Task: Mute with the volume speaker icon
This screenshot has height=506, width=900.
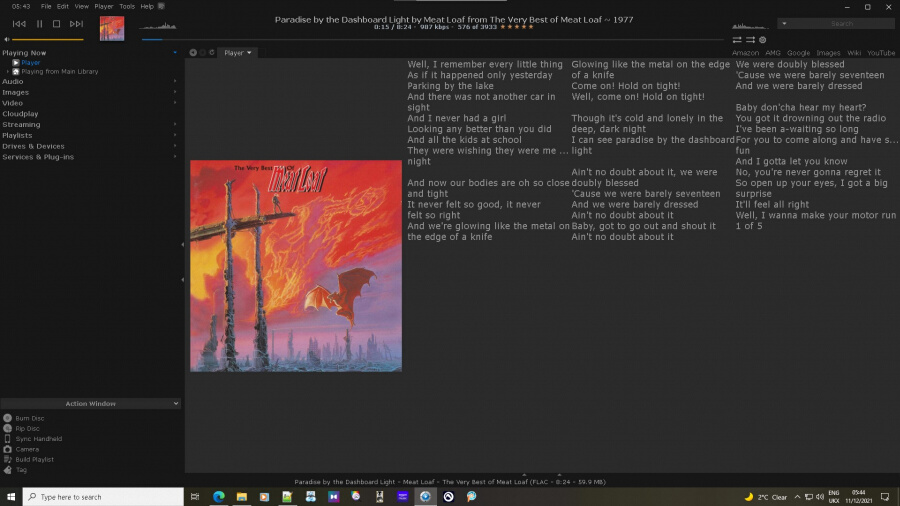Action: pyautogui.click(x=6, y=39)
